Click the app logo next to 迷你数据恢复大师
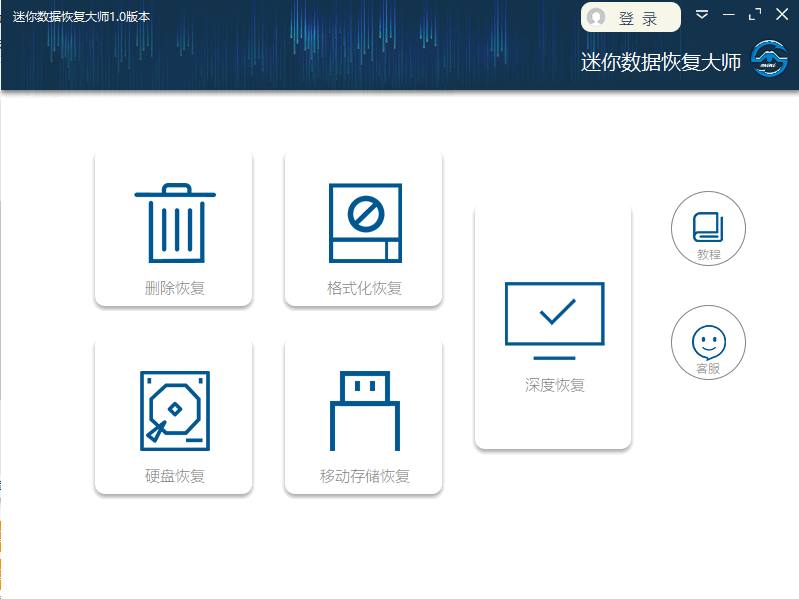Screen dimensions: 799x599 click(x=769, y=59)
